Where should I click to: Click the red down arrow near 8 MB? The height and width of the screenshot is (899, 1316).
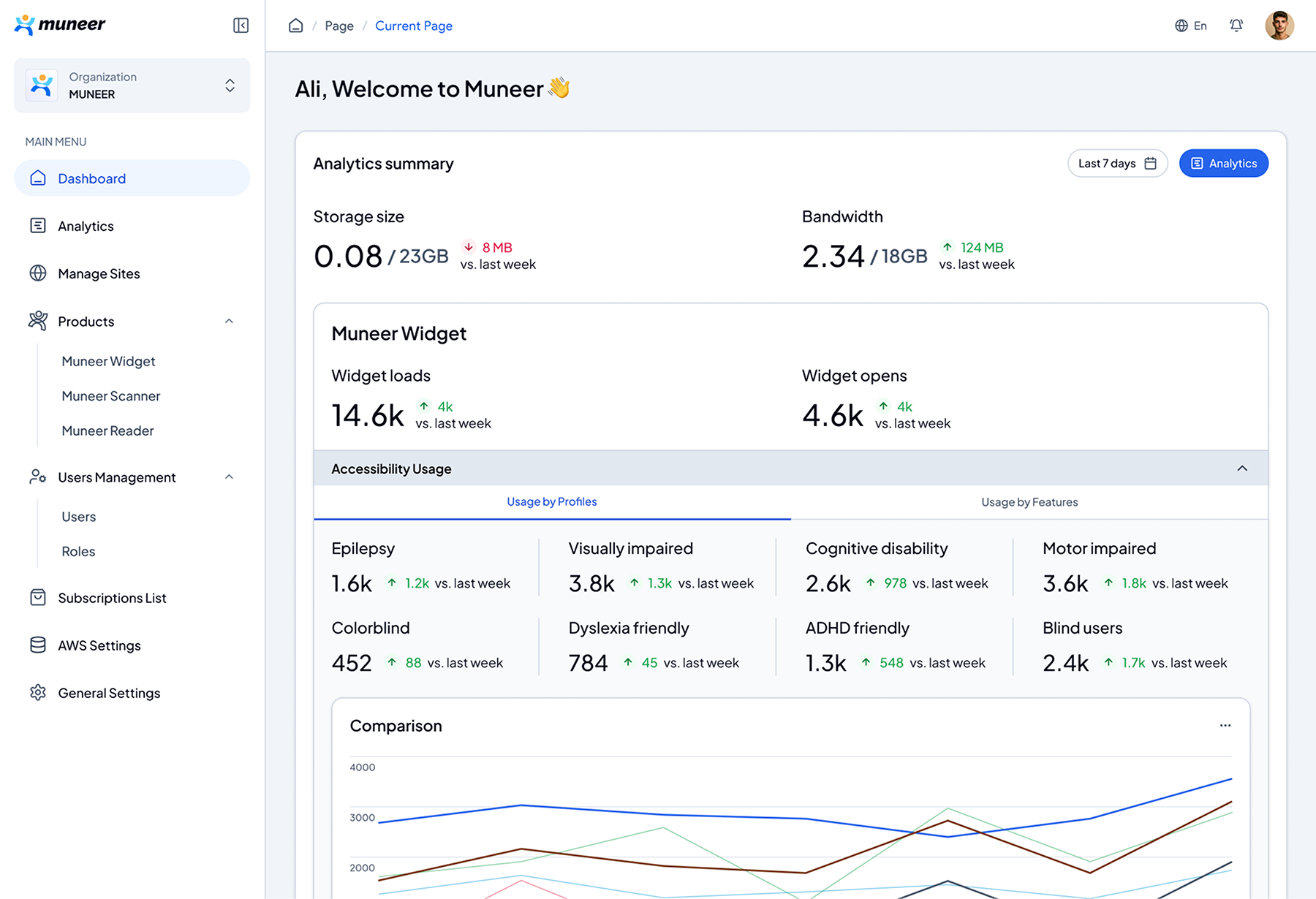[x=469, y=247]
